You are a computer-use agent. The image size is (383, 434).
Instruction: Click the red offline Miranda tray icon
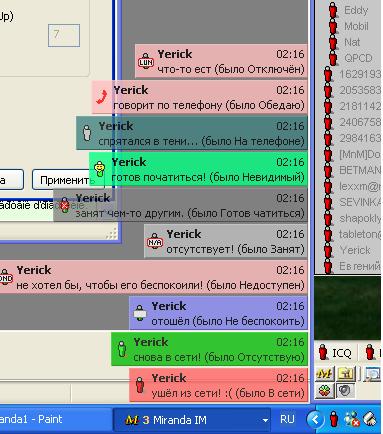pos(334,419)
